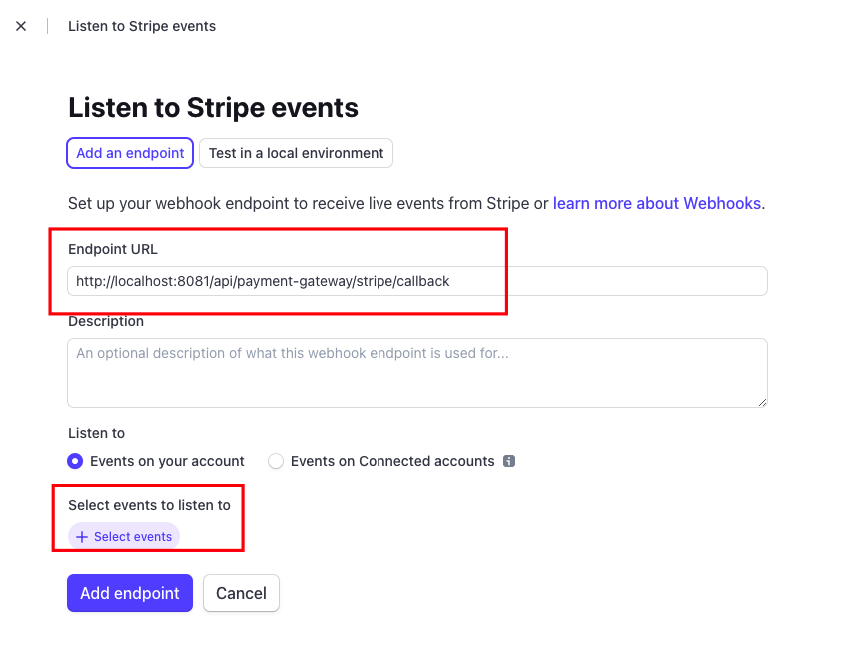The height and width of the screenshot is (663, 844).
Task: Click the 'Events on Connected accounts' label text
Action: 392,461
